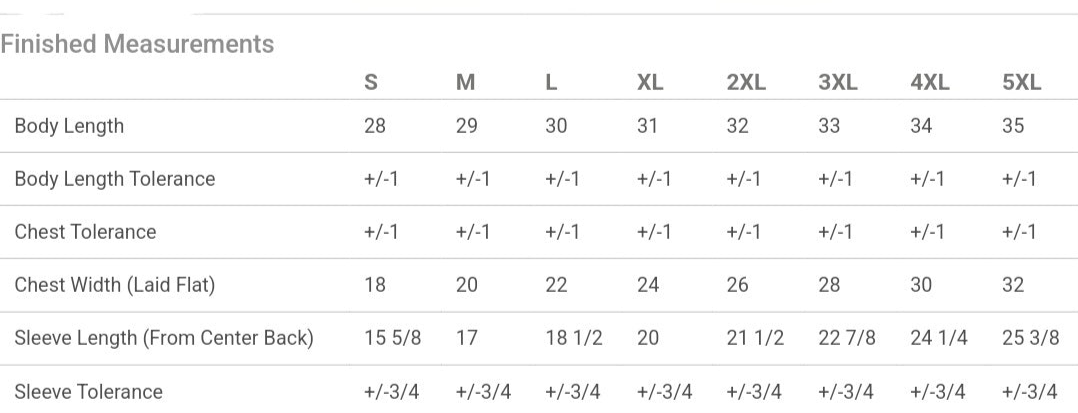Select the M size column header
1078x413 pixels.
[x=465, y=83]
